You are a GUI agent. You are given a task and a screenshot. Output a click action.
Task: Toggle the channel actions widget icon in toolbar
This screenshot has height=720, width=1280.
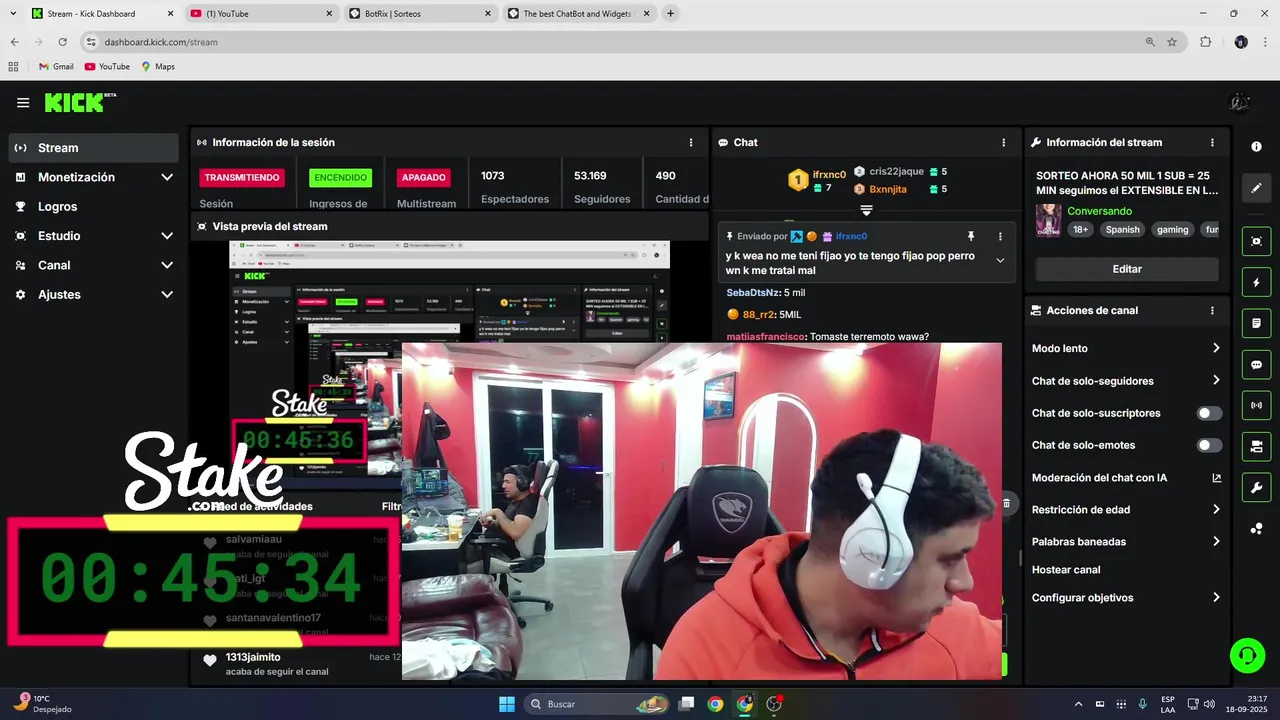1256,446
